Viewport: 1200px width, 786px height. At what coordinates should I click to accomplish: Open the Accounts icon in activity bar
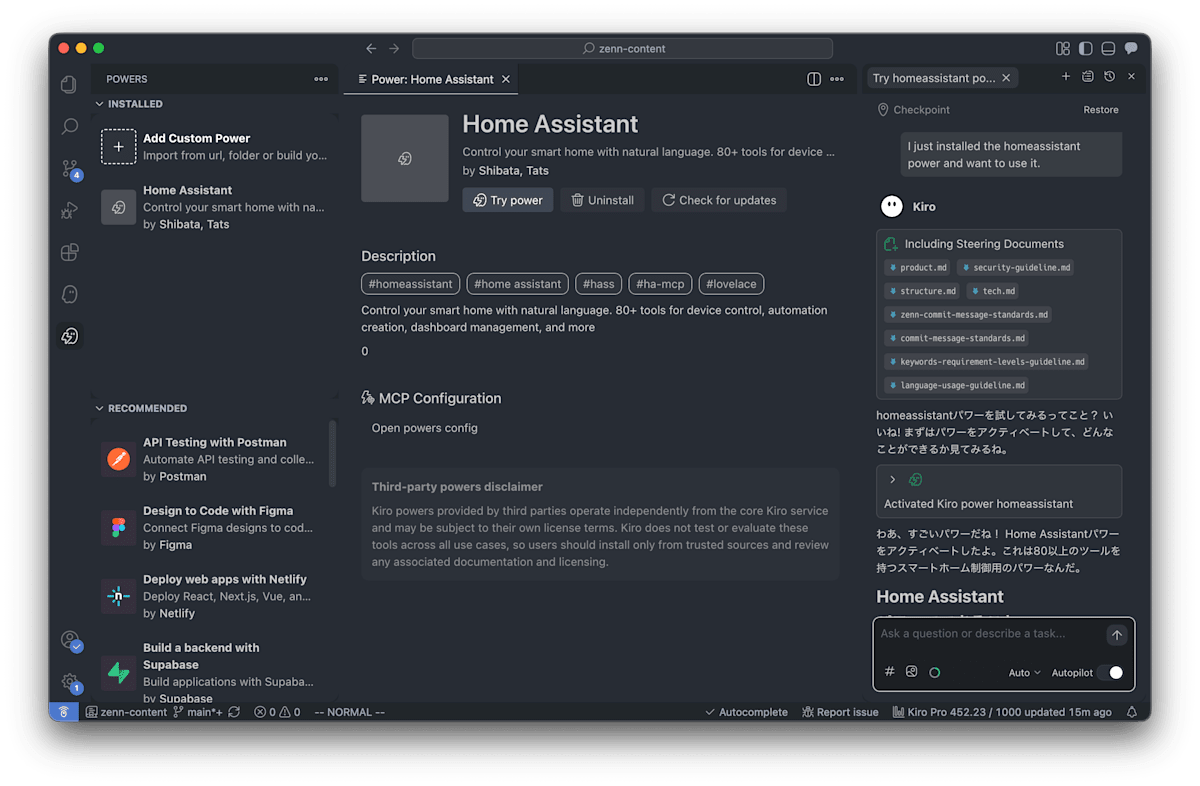(x=69, y=640)
